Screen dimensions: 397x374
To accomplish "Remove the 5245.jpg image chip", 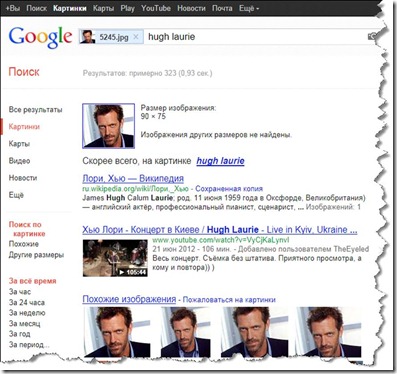I will coord(136,37).
